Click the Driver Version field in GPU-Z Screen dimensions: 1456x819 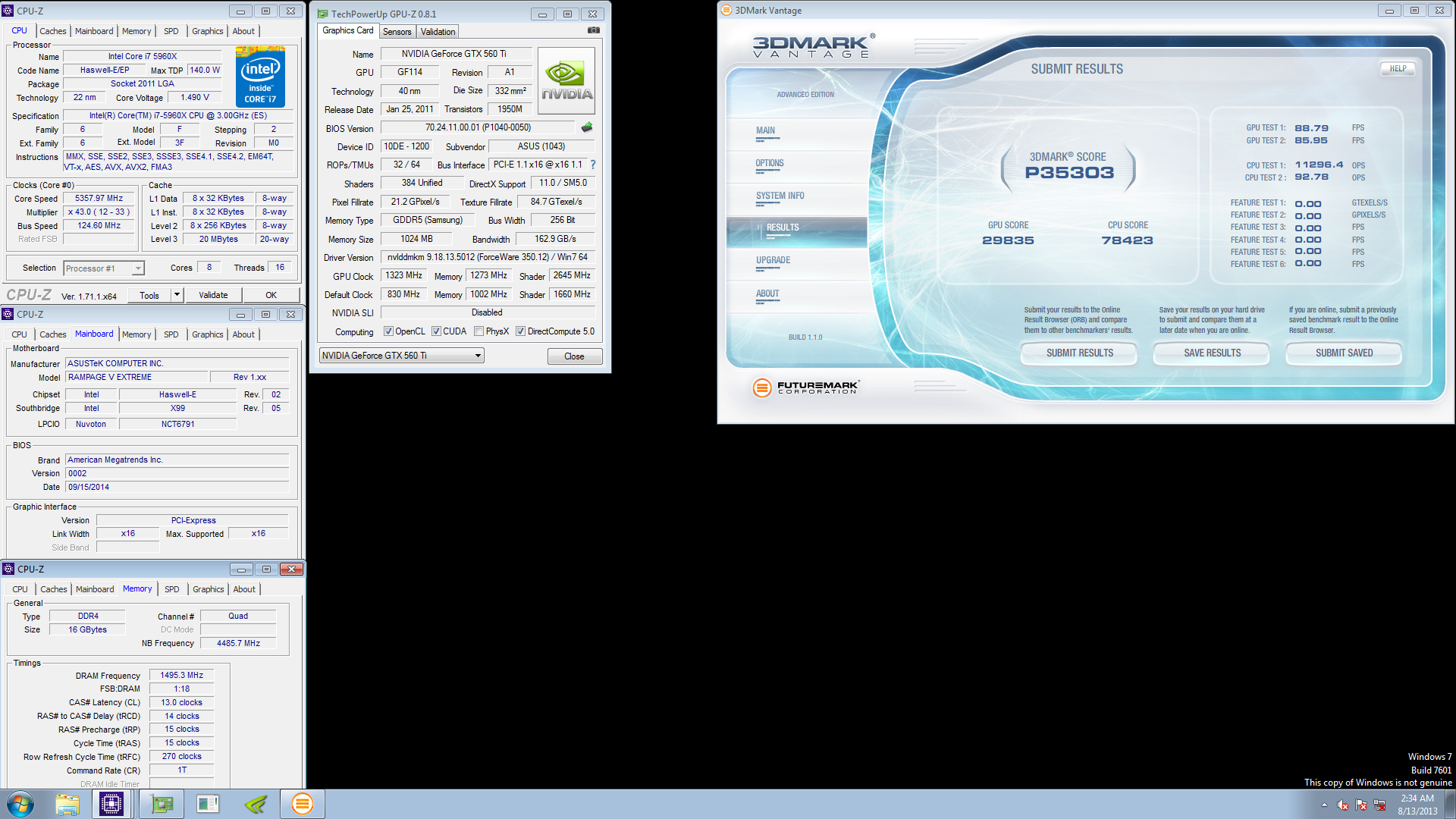coord(488,257)
